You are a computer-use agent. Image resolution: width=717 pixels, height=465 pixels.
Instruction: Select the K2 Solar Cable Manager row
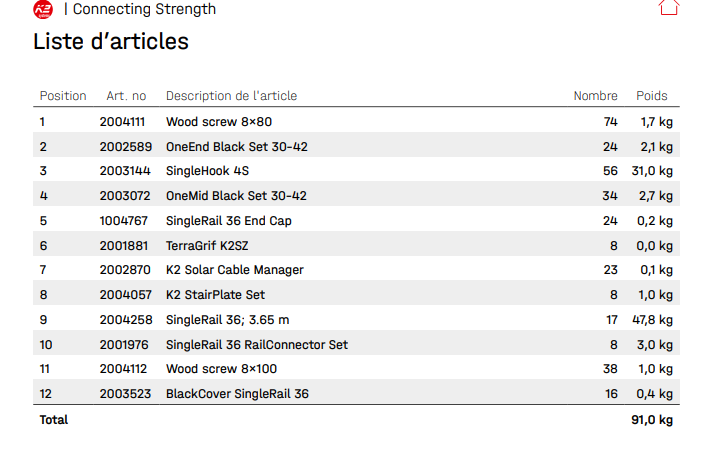point(234,270)
